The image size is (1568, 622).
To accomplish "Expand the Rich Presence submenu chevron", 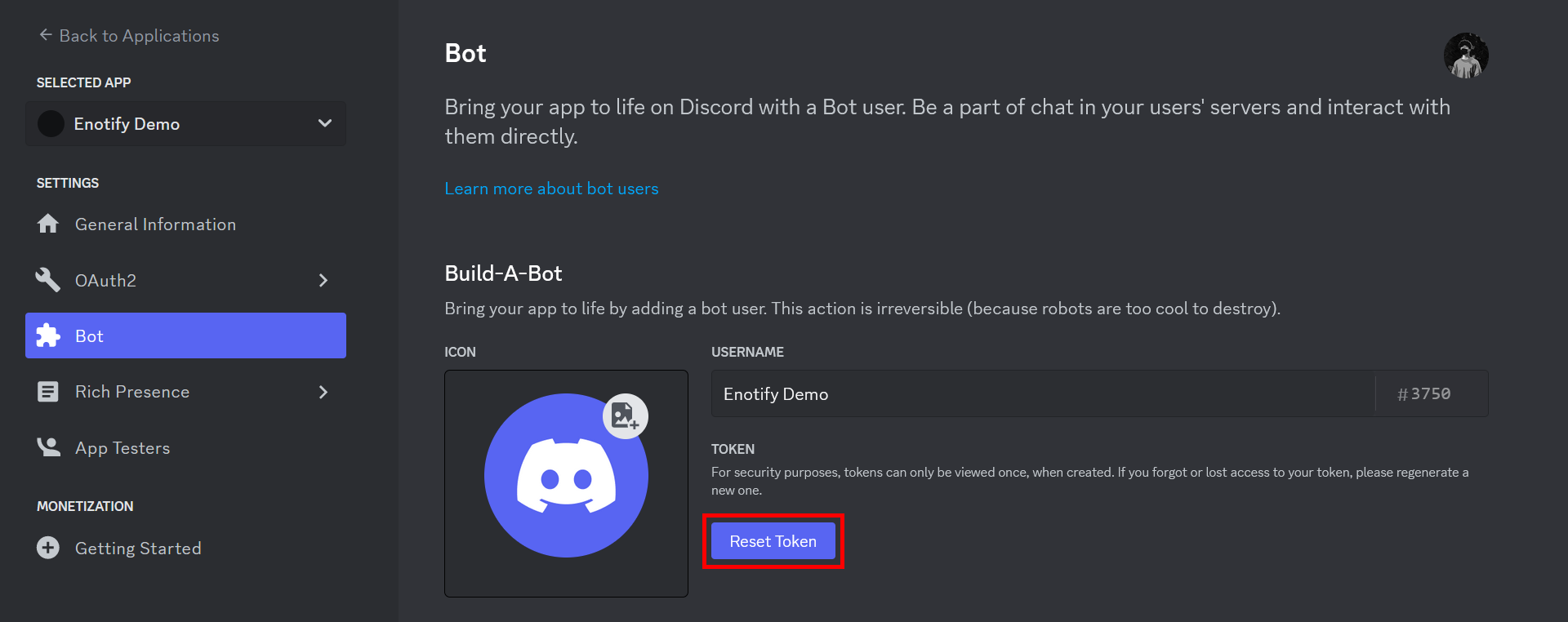I will coord(323,392).
